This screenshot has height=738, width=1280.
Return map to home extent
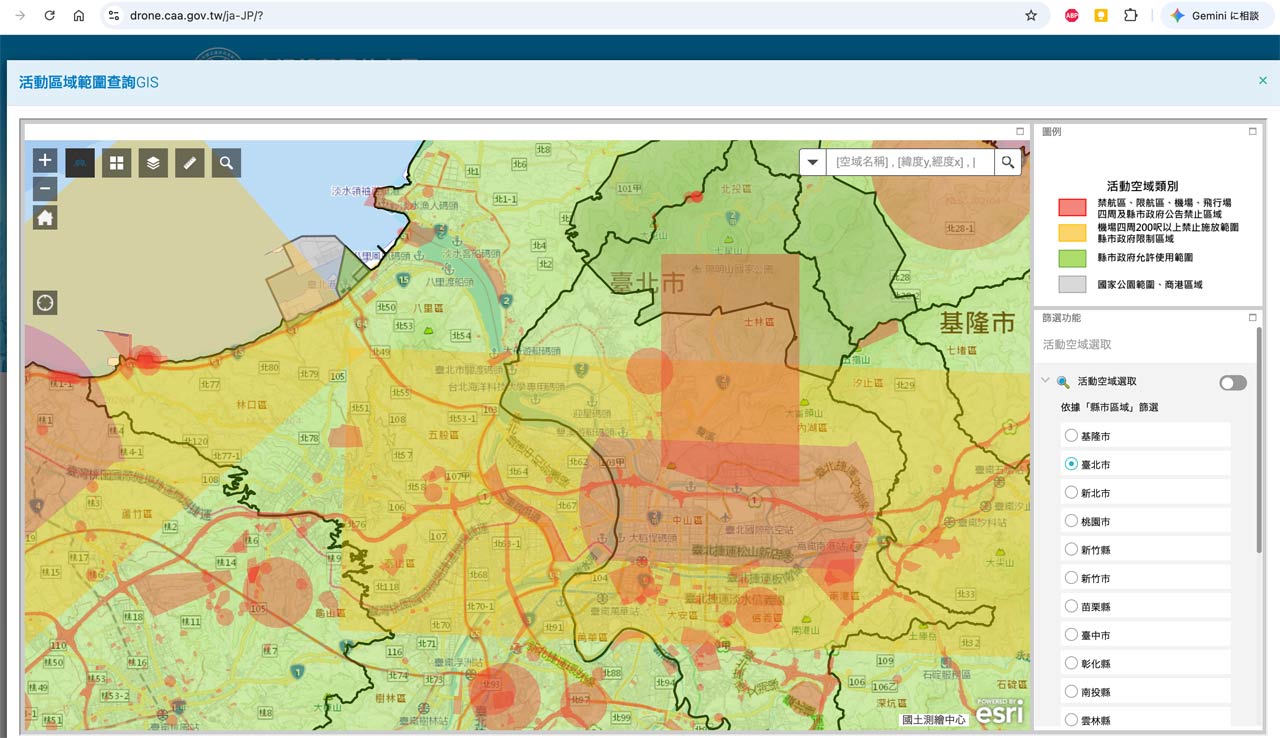(x=45, y=218)
